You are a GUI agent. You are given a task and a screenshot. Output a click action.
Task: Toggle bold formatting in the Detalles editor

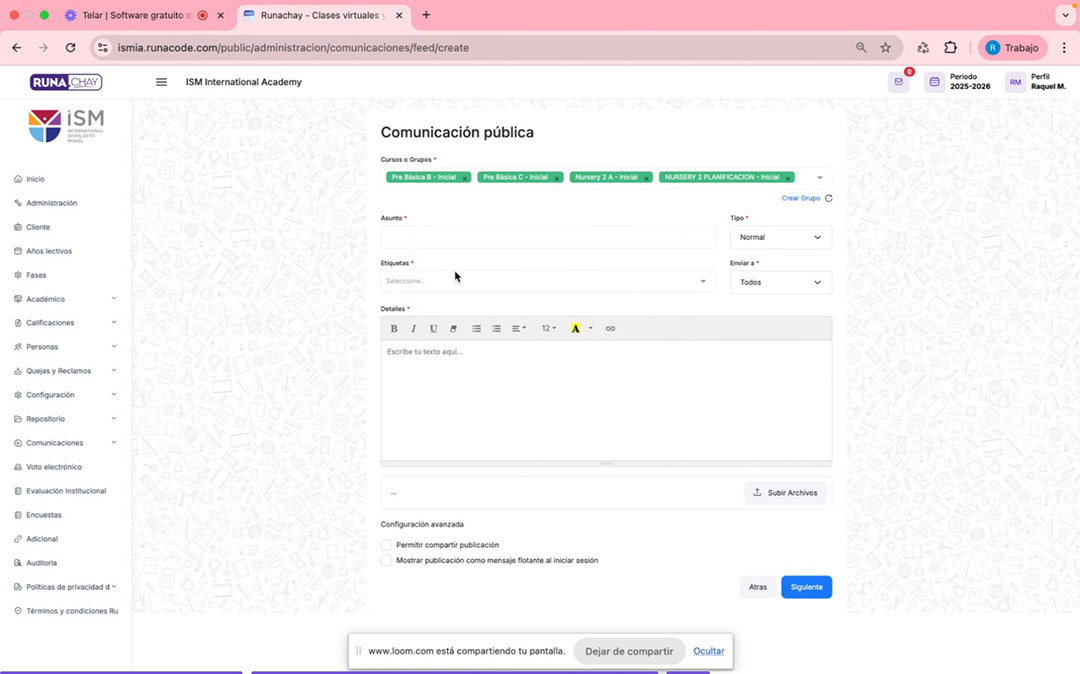coord(394,329)
